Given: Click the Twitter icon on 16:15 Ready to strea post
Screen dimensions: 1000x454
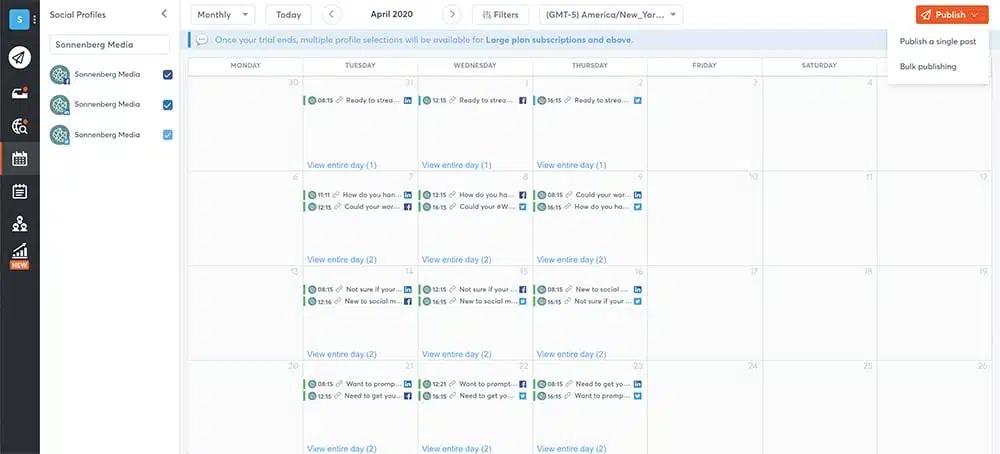Looking at the screenshot, I should tap(637, 100).
